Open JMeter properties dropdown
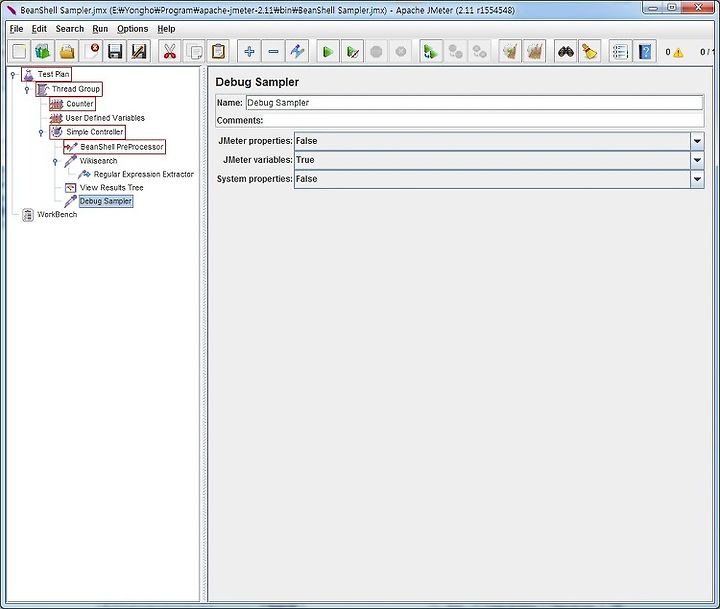The height and width of the screenshot is (609, 720). [x=697, y=141]
